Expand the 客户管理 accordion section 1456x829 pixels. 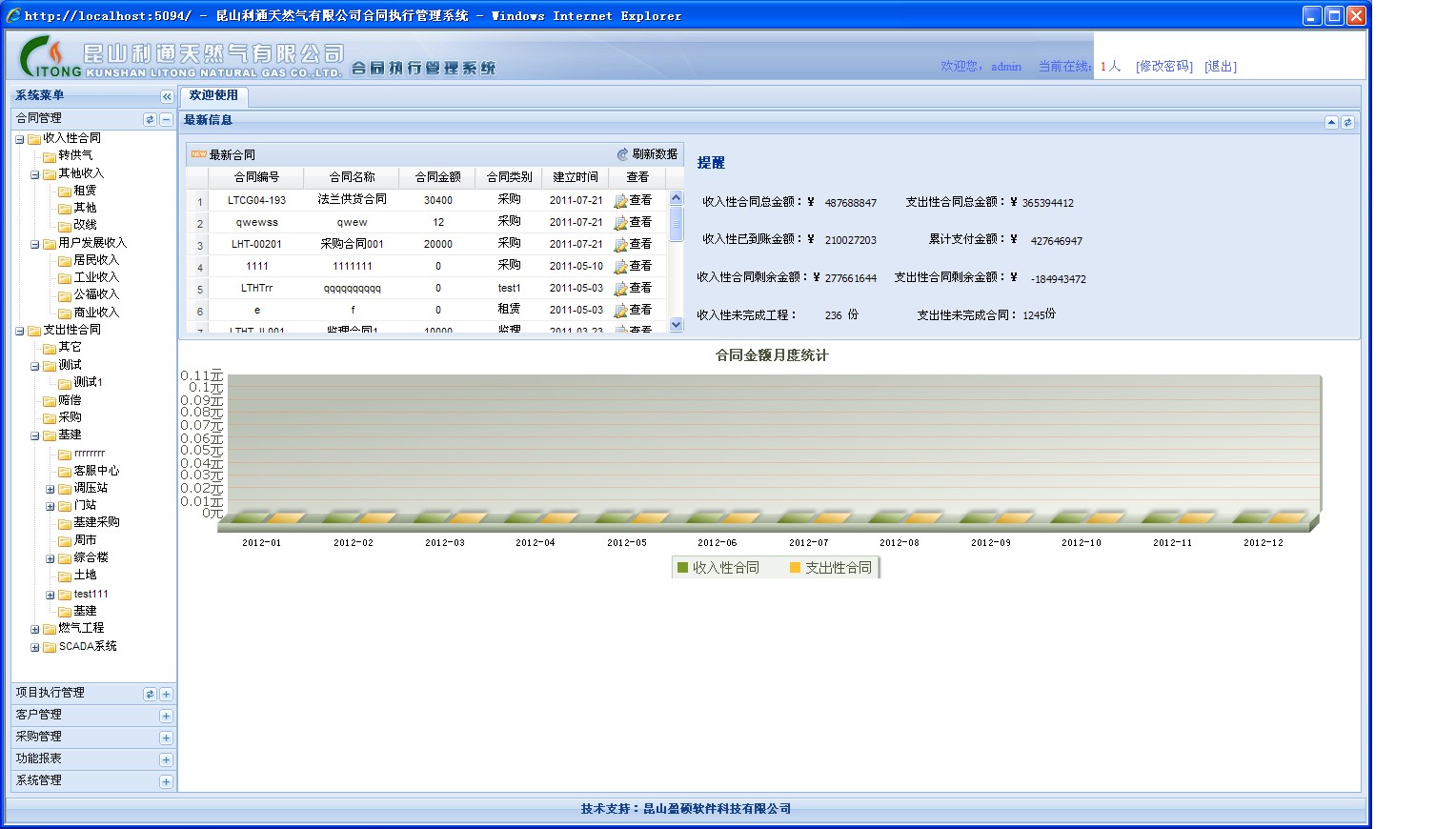click(166, 716)
